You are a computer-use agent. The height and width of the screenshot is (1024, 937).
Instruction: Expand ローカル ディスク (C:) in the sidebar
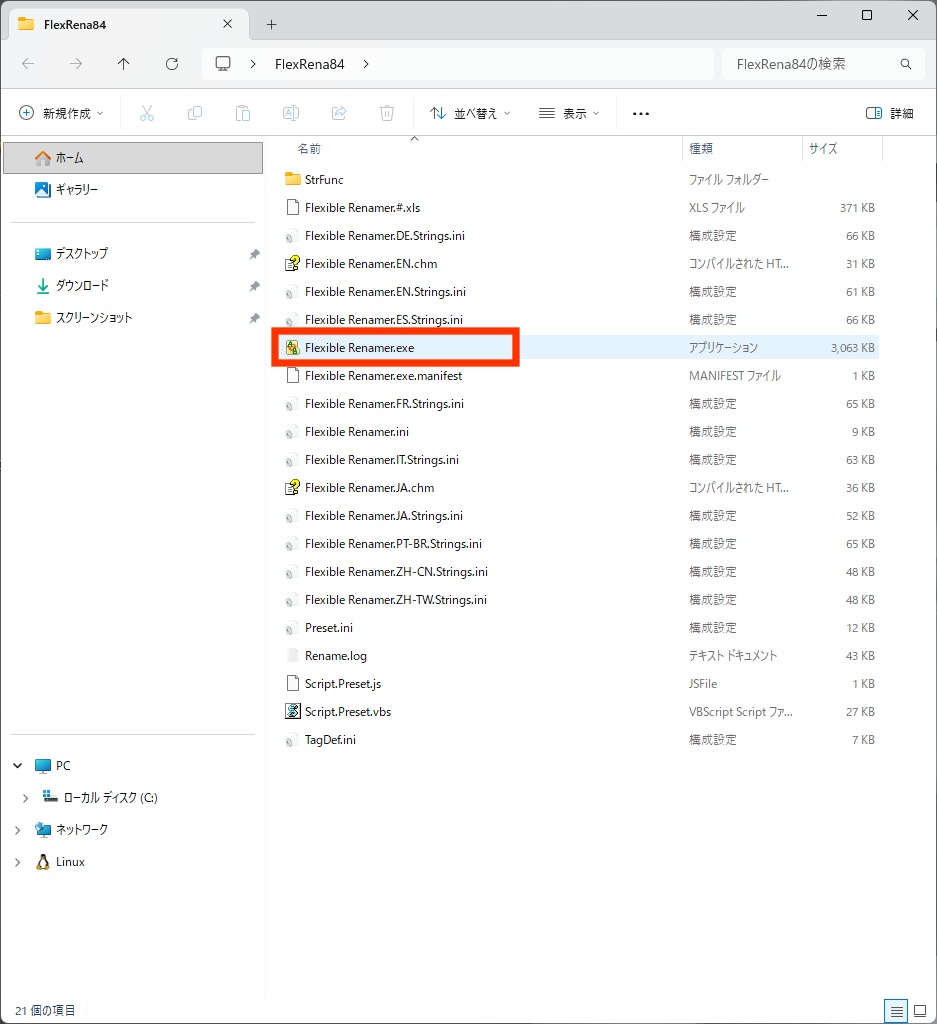(x=26, y=797)
